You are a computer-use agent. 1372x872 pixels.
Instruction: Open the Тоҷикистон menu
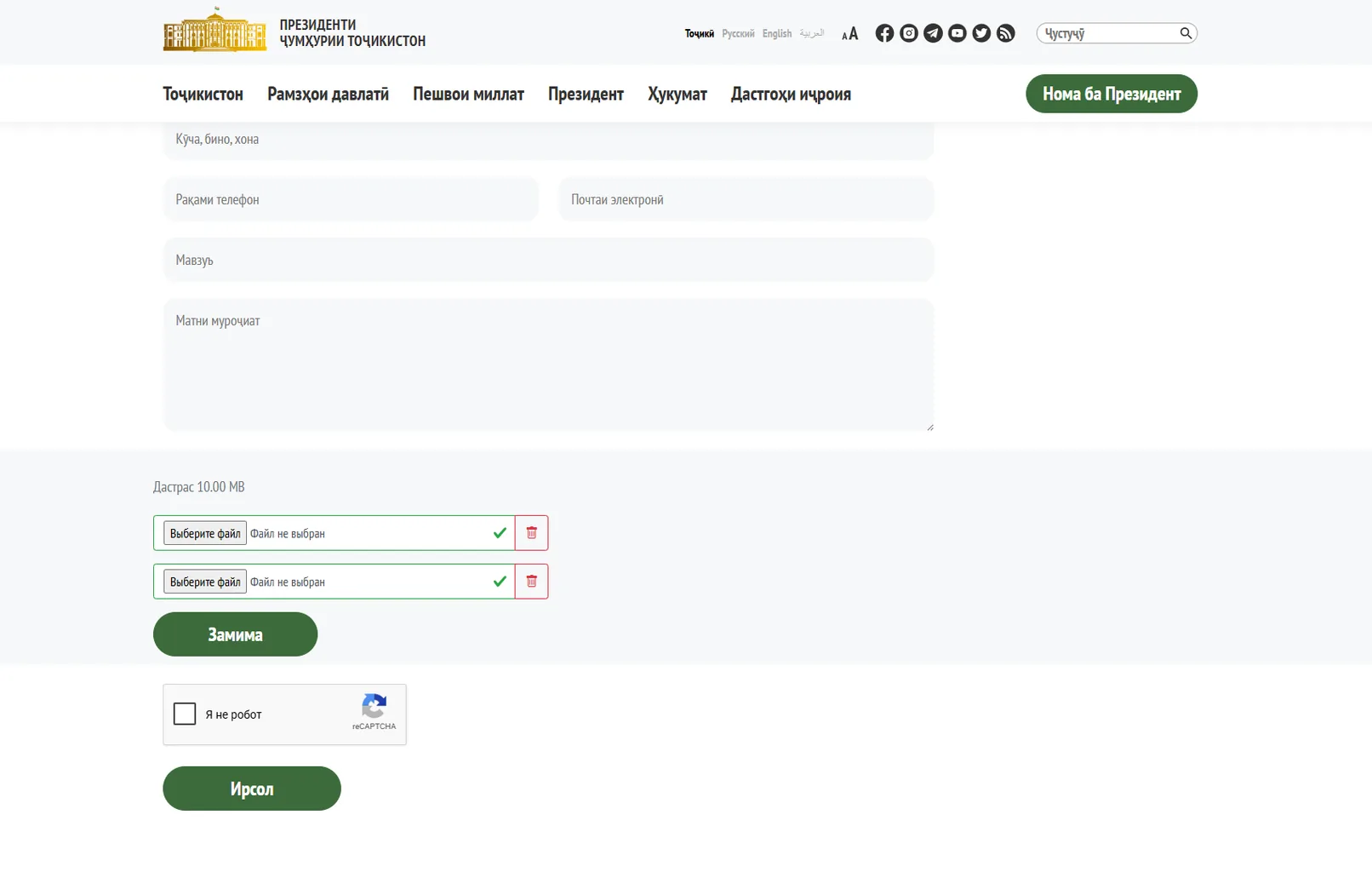203,94
